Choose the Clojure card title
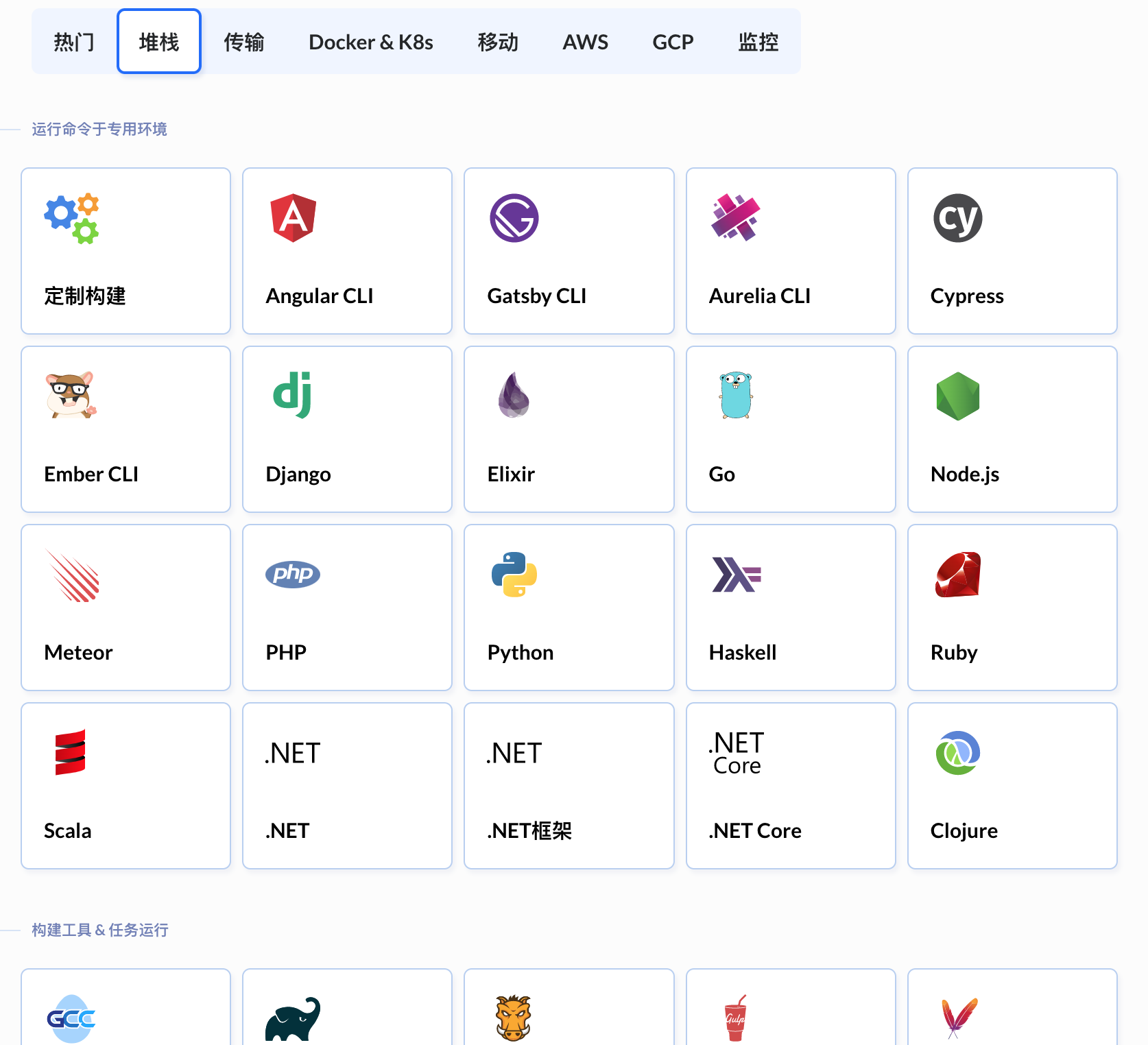This screenshot has width=1148, height=1045. pyautogui.click(x=964, y=830)
